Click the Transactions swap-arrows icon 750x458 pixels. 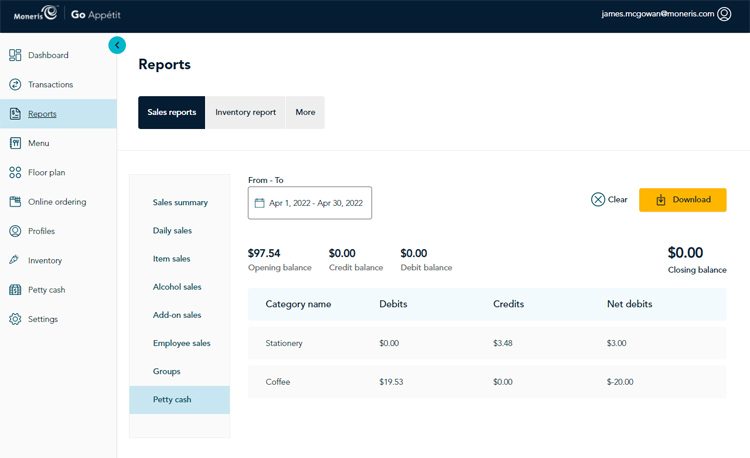(x=15, y=85)
